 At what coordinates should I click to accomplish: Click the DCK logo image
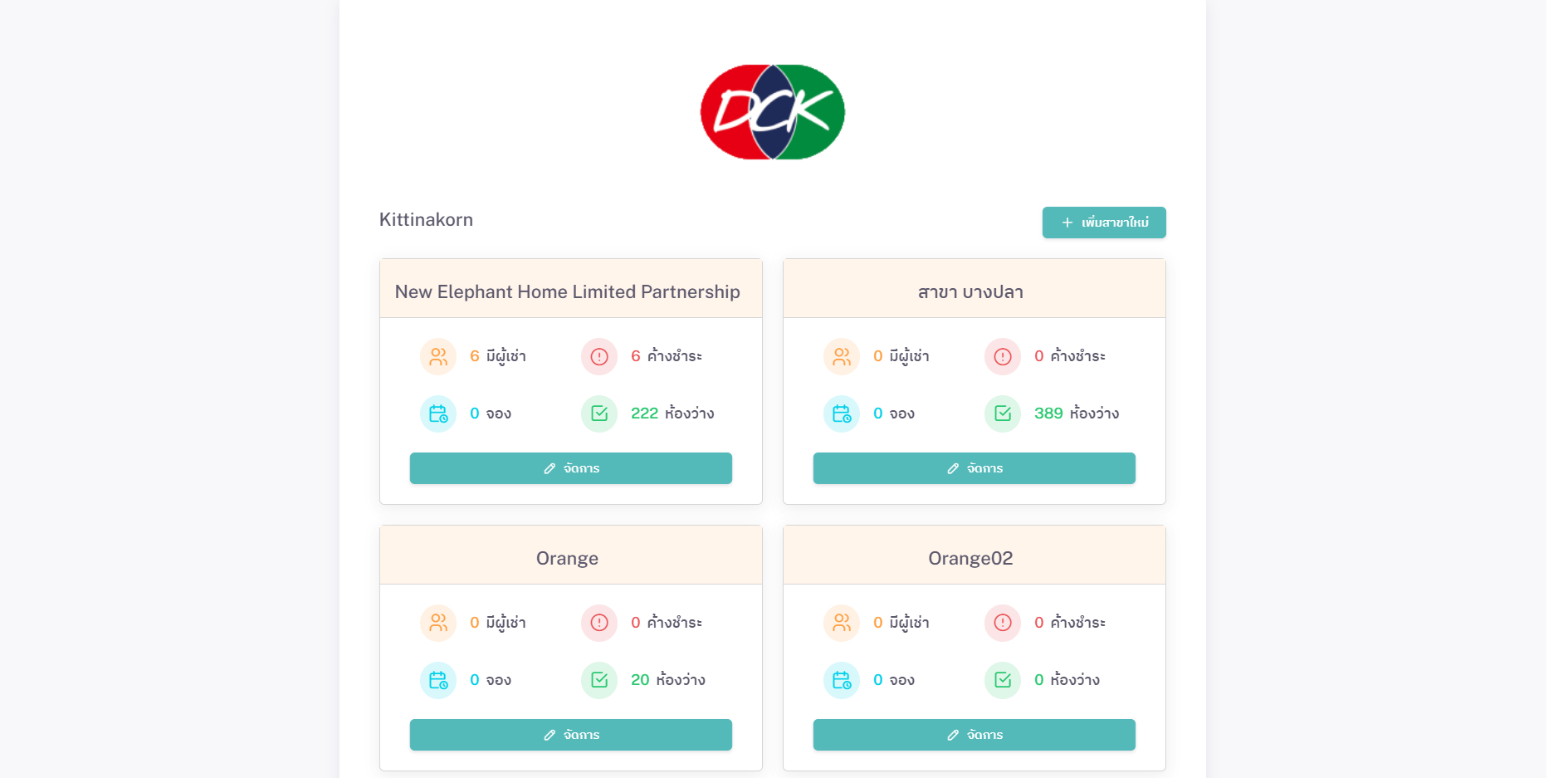(773, 112)
